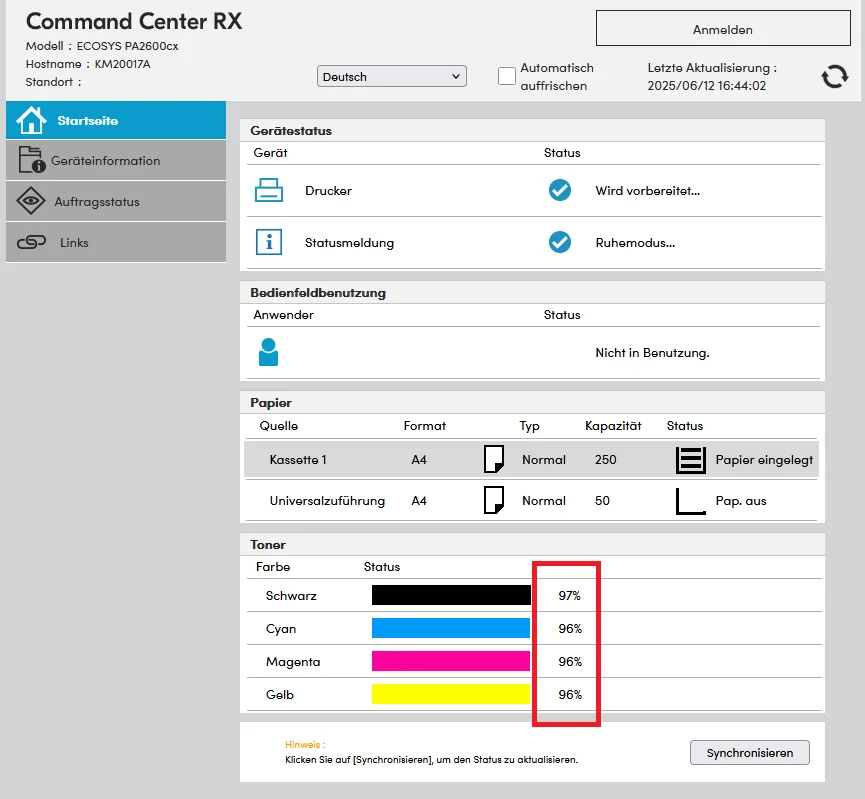Click the Startseite home icon
Screen dimensions: 865x799
point(31,120)
